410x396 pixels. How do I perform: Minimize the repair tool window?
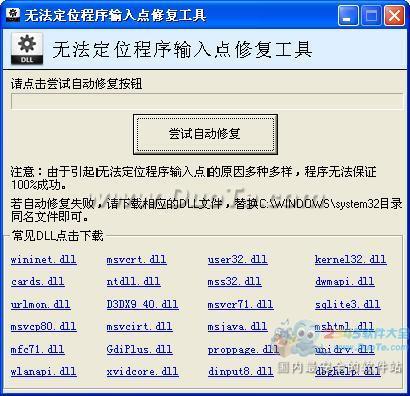(x=348, y=15)
